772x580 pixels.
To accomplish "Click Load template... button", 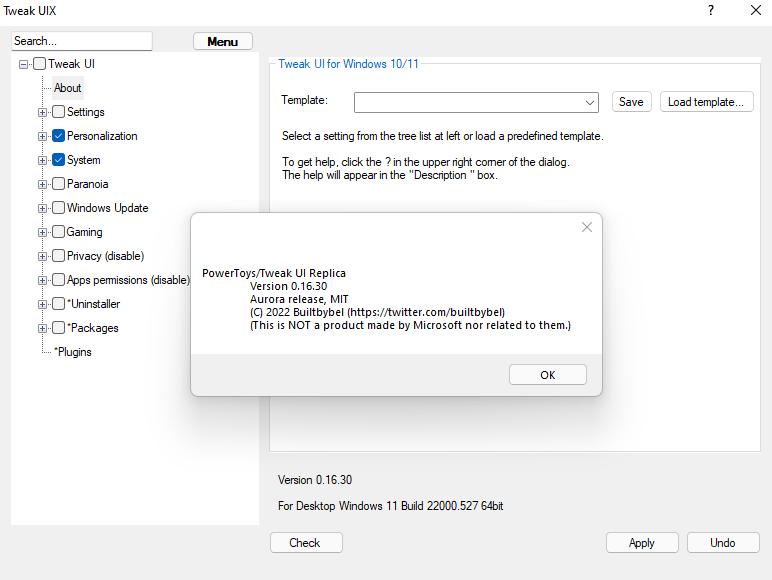I will tap(706, 102).
